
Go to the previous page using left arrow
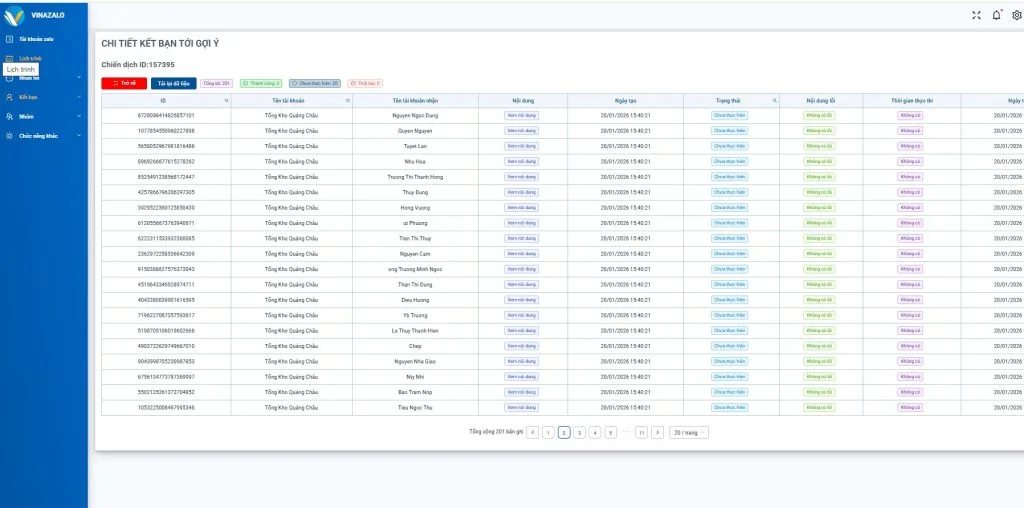pos(532,432)
